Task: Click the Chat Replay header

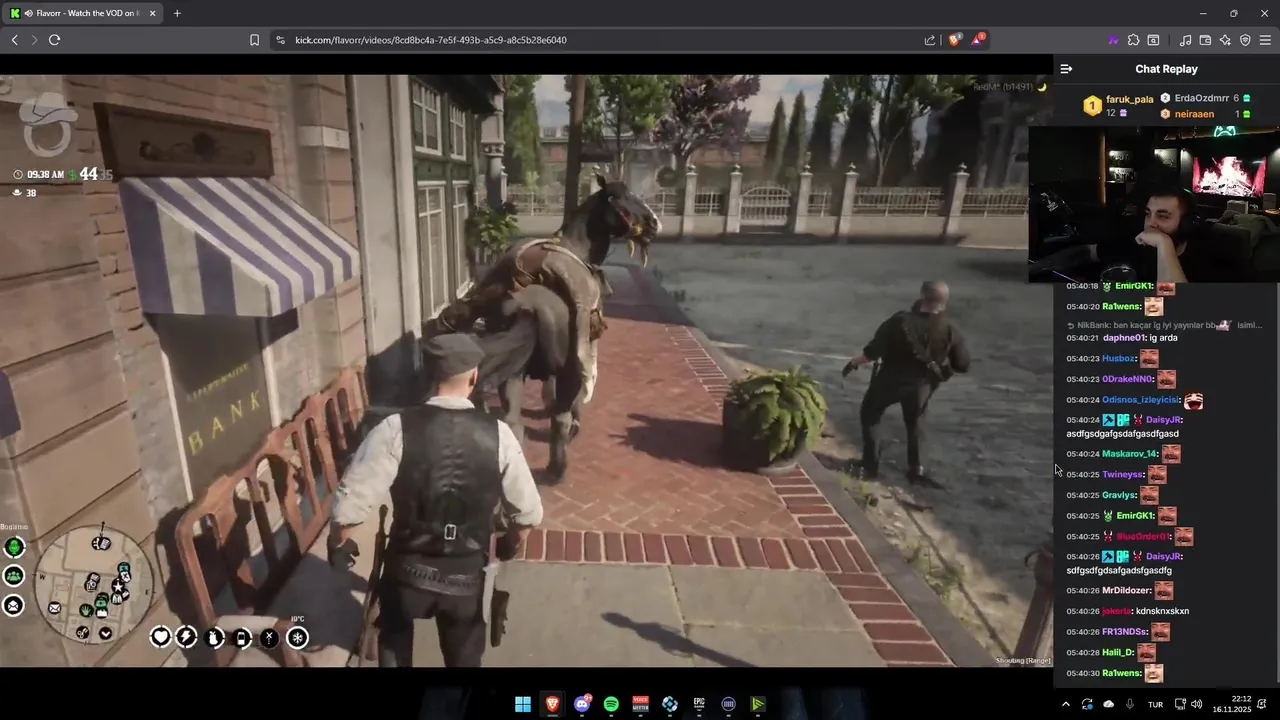Action: (x=1166, y=69)
